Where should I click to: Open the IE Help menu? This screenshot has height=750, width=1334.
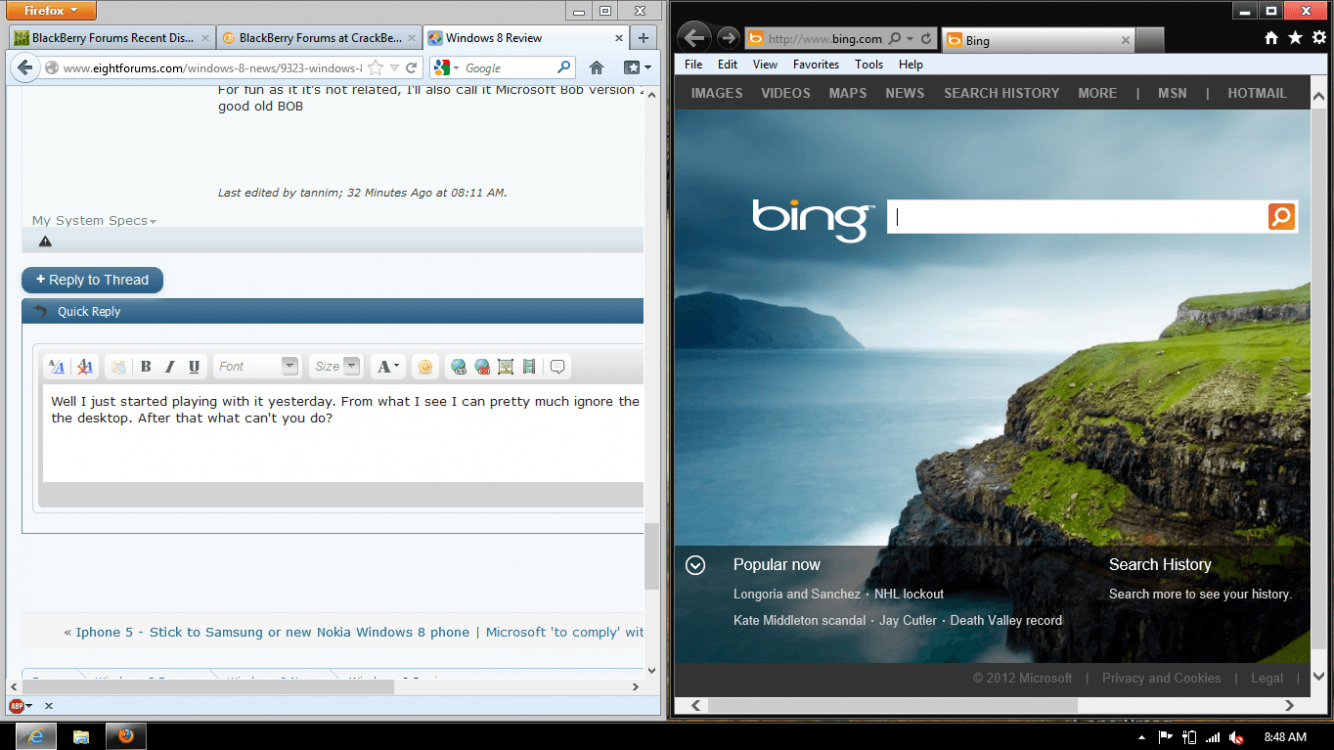coord(911,64)
